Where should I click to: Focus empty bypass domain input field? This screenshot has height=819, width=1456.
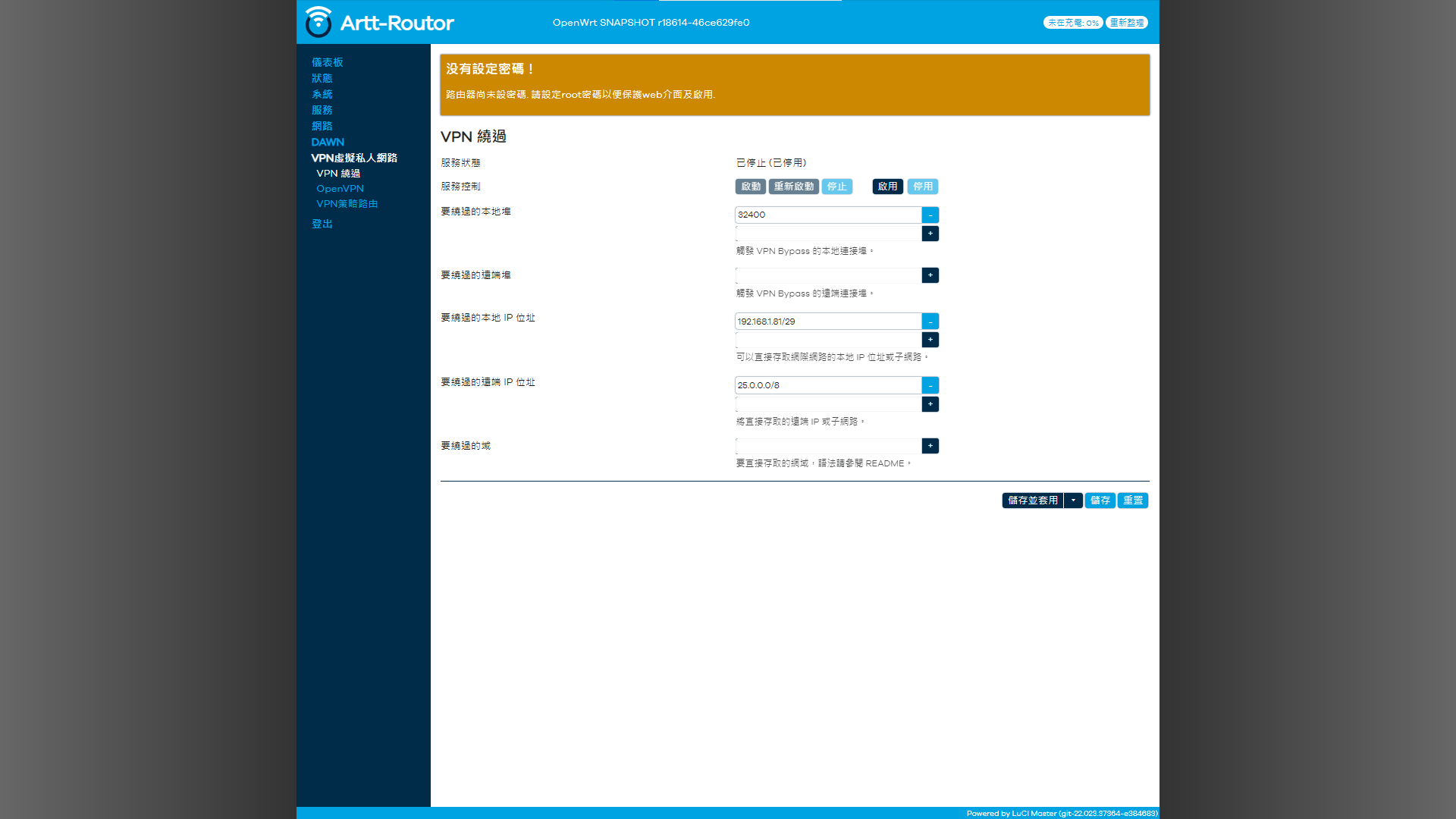828,446
